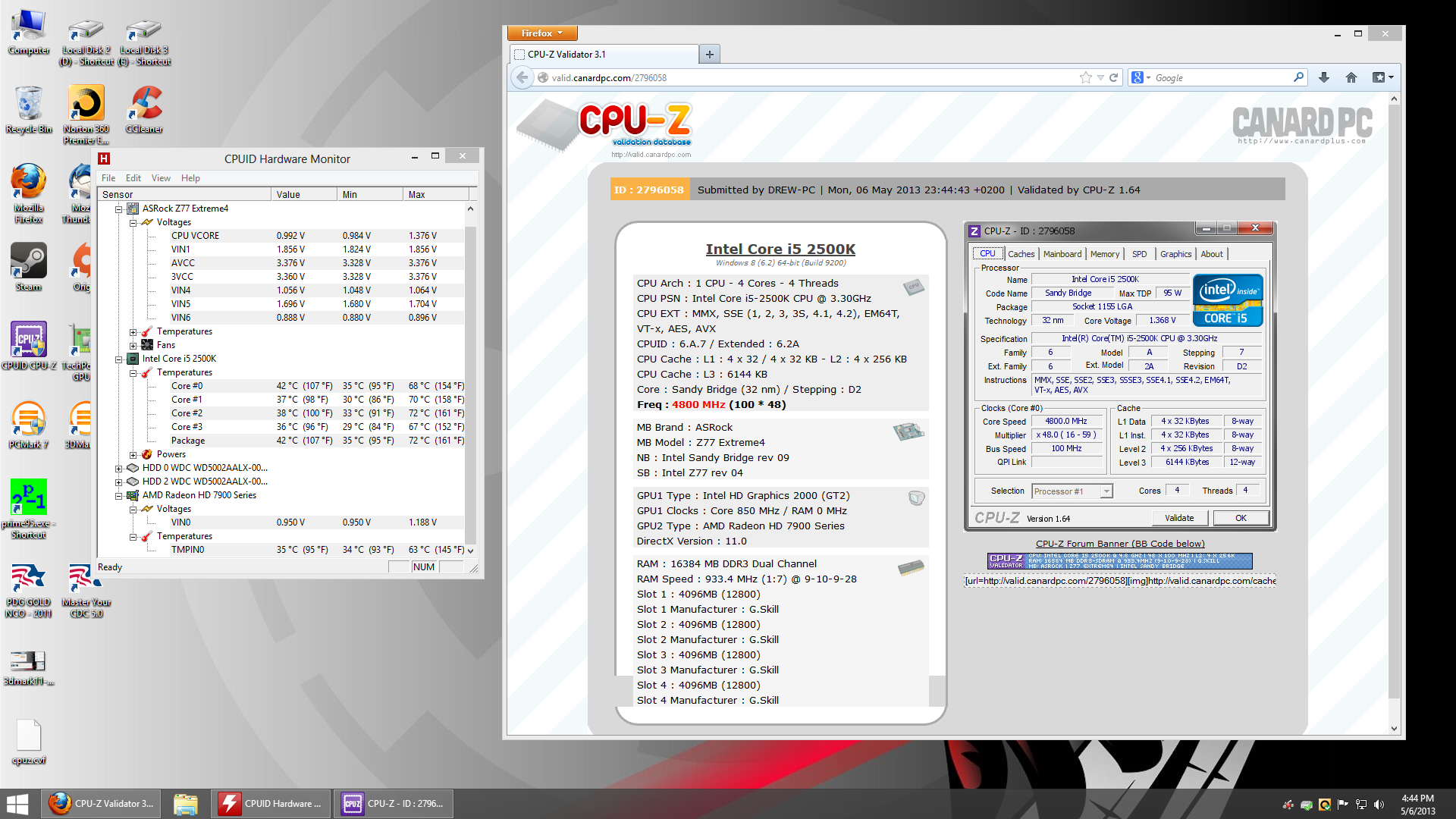Viewport: 1456px width, 819px height.
Task: Launch Steam from the desktop
Action: 29,267
